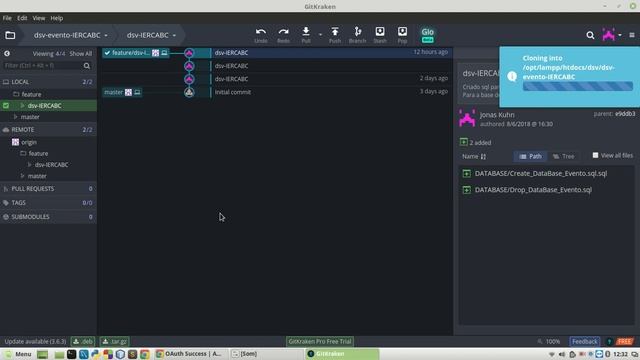Click the help question mark in status bar
The image size is (640, 360).
coord(609,342)
